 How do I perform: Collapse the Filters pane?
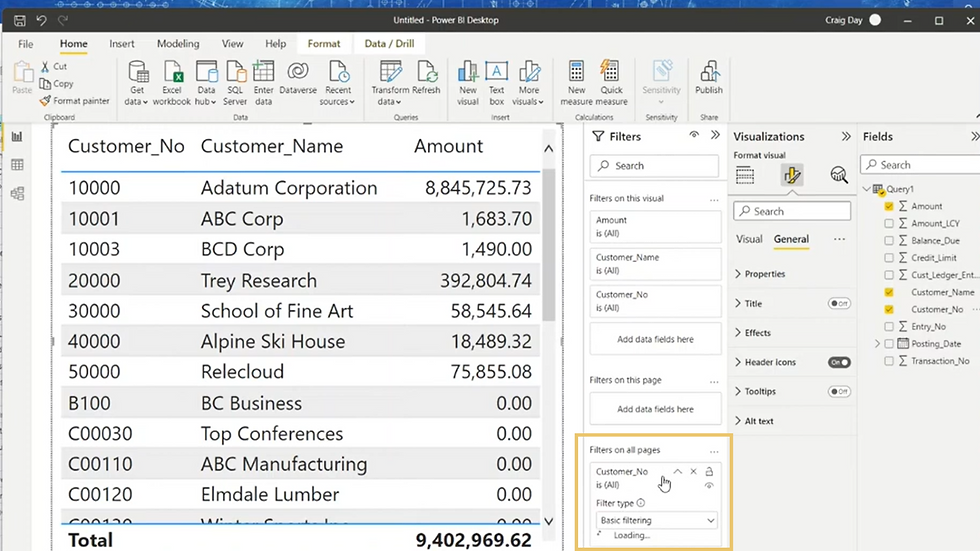[715, 135]
